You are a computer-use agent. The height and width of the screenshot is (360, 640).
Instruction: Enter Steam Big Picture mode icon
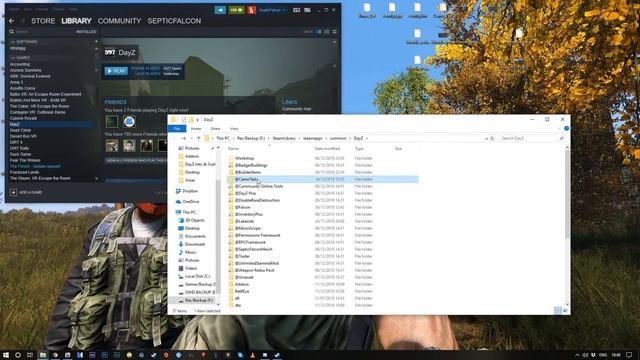click(307, 10)
